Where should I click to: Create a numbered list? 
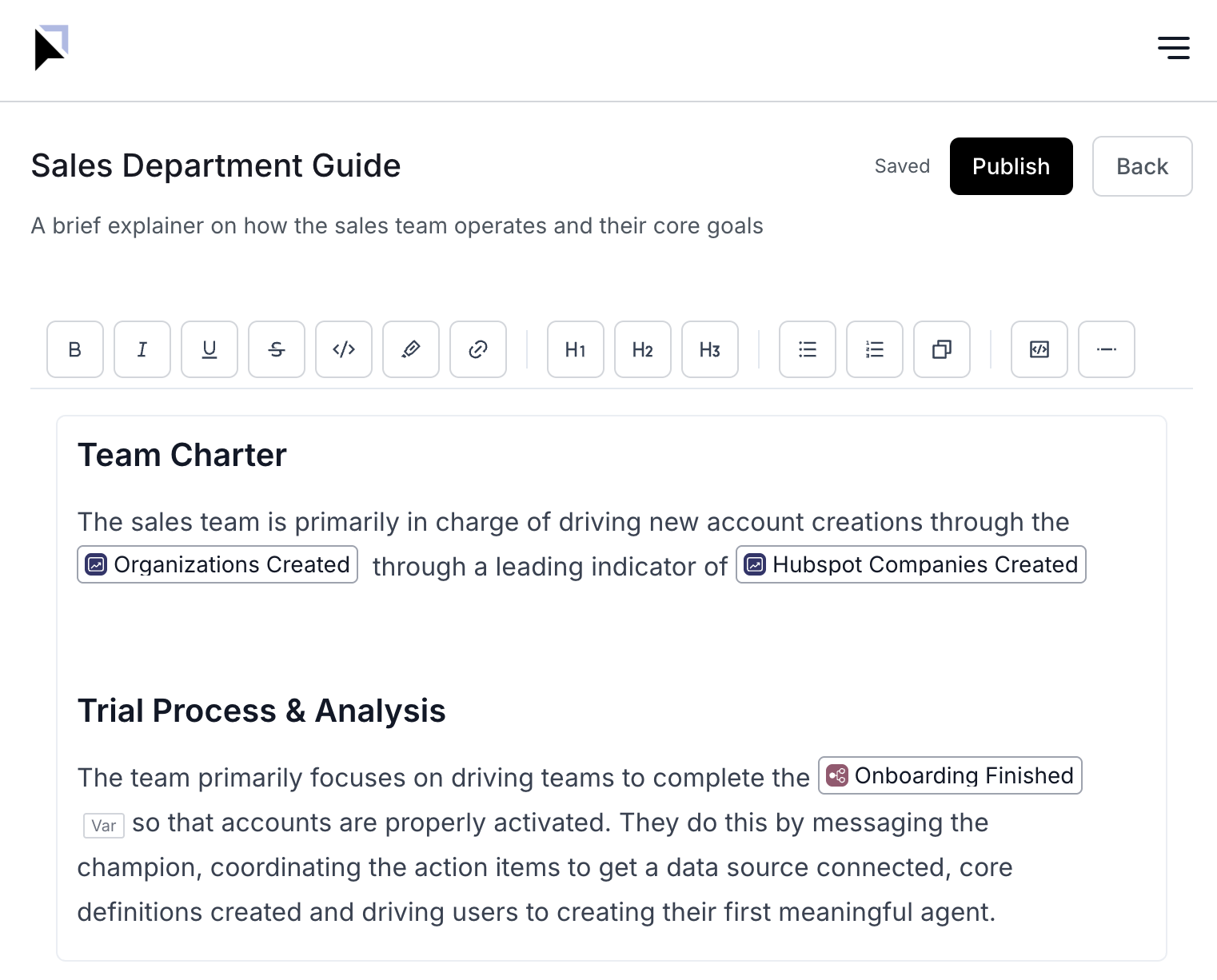pos(874,349)
